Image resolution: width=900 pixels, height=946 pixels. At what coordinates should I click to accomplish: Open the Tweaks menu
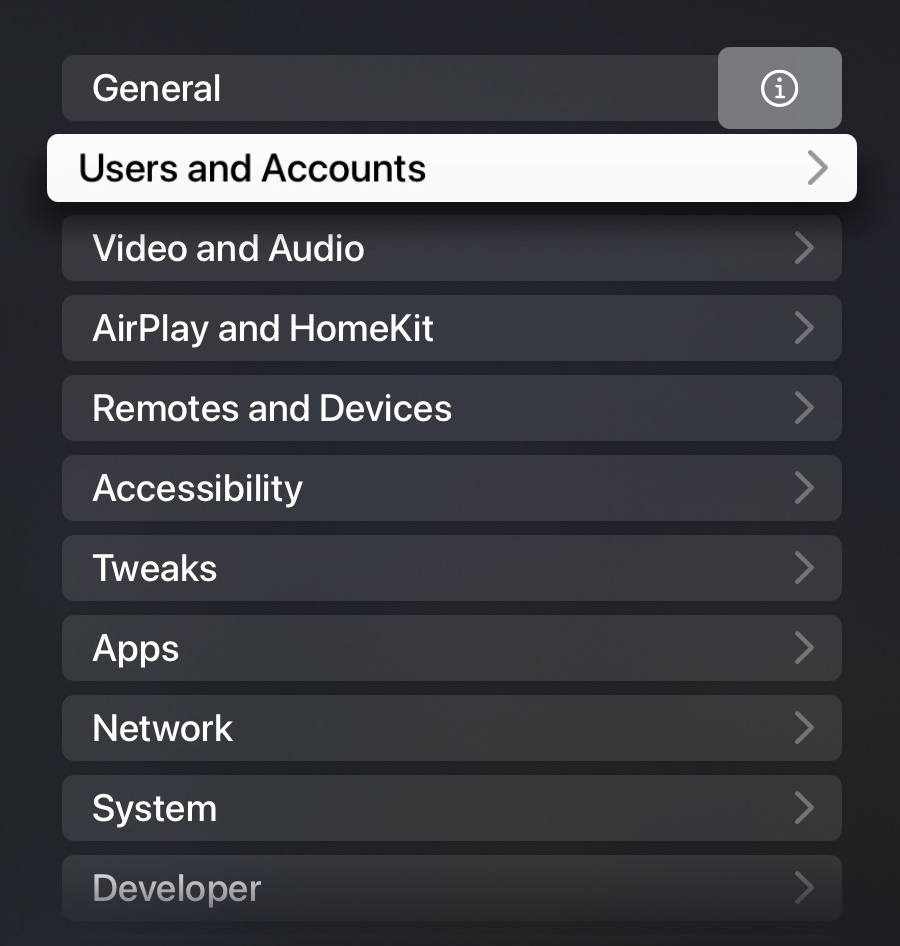(452, 568)
